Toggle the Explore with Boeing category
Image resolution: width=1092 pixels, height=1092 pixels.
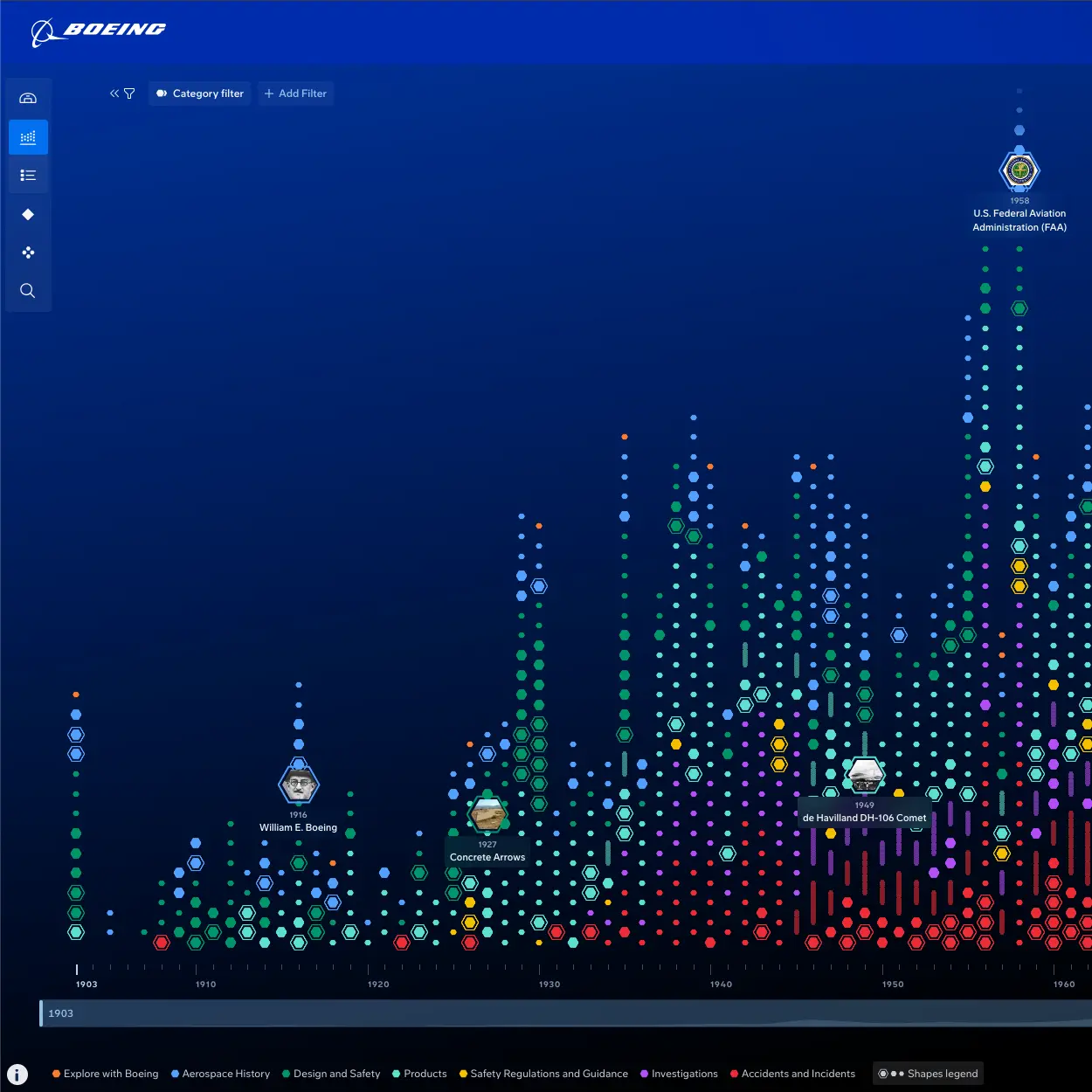(106, 1074)
